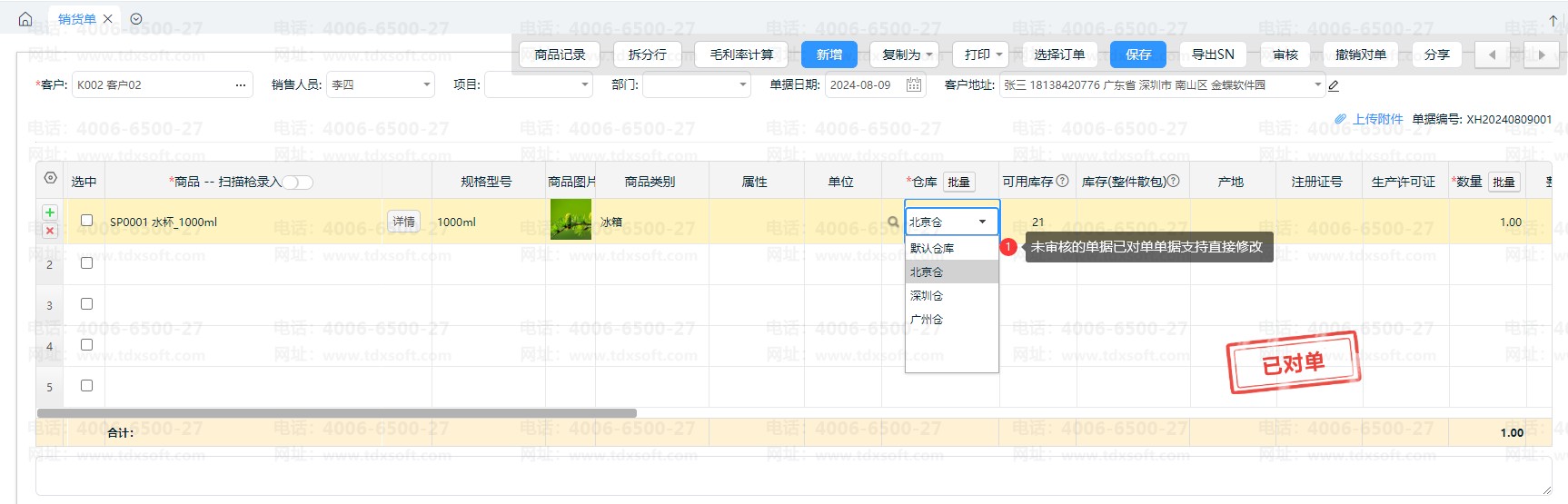Click the magnifier icon in the 仓库 cell

(893, 222)
